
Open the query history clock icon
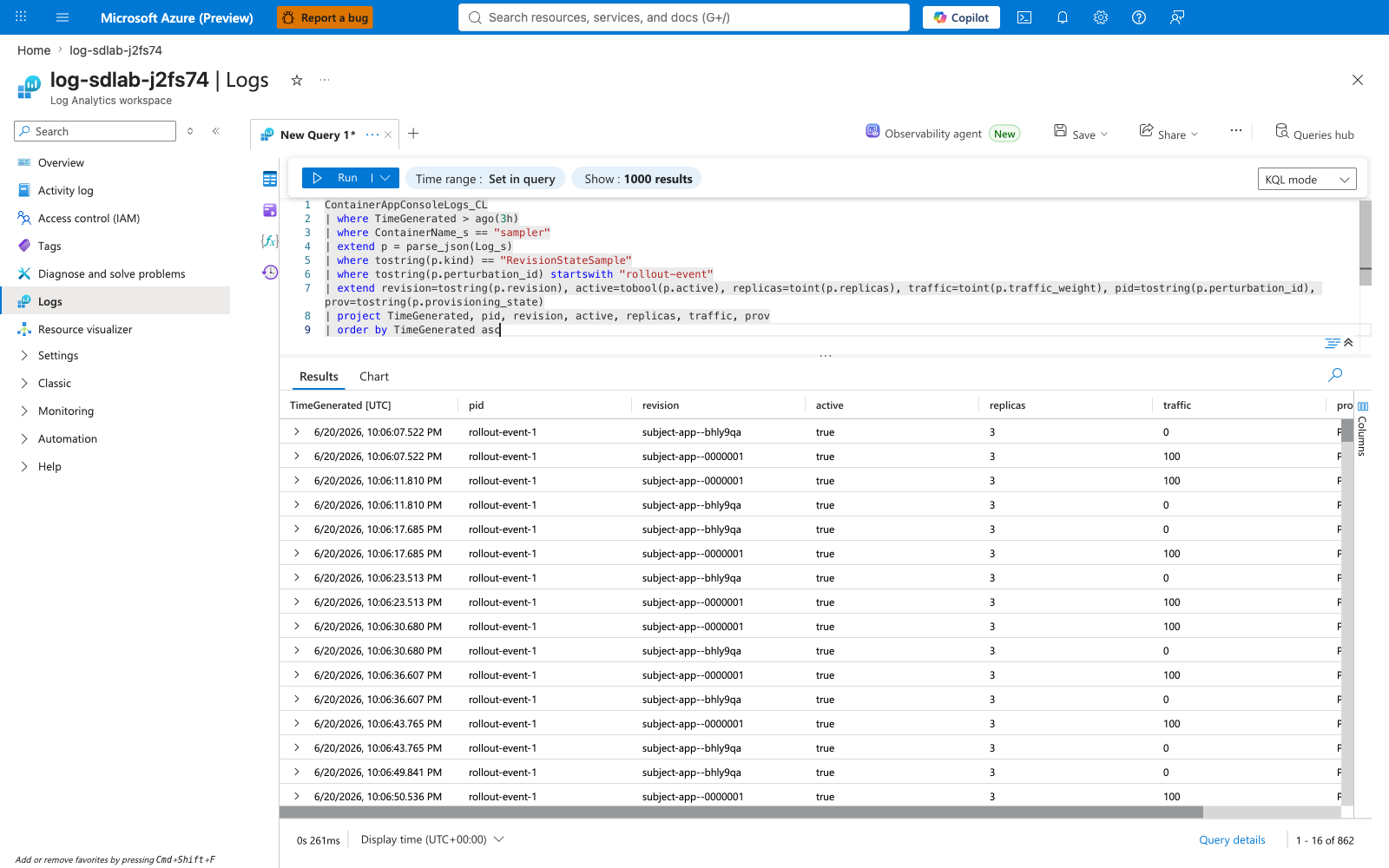(270, 272)
